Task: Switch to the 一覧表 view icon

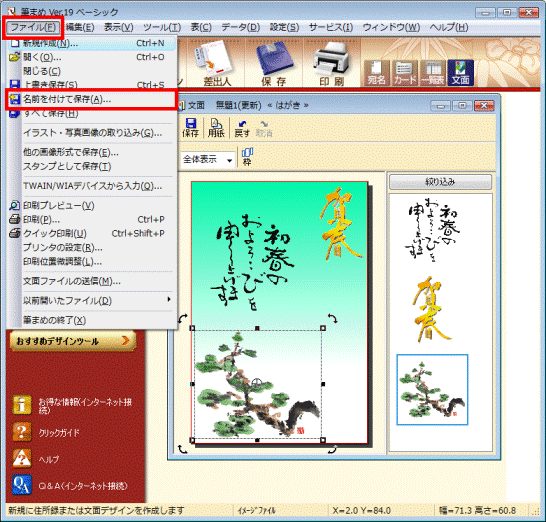Action: pos(432,73)
